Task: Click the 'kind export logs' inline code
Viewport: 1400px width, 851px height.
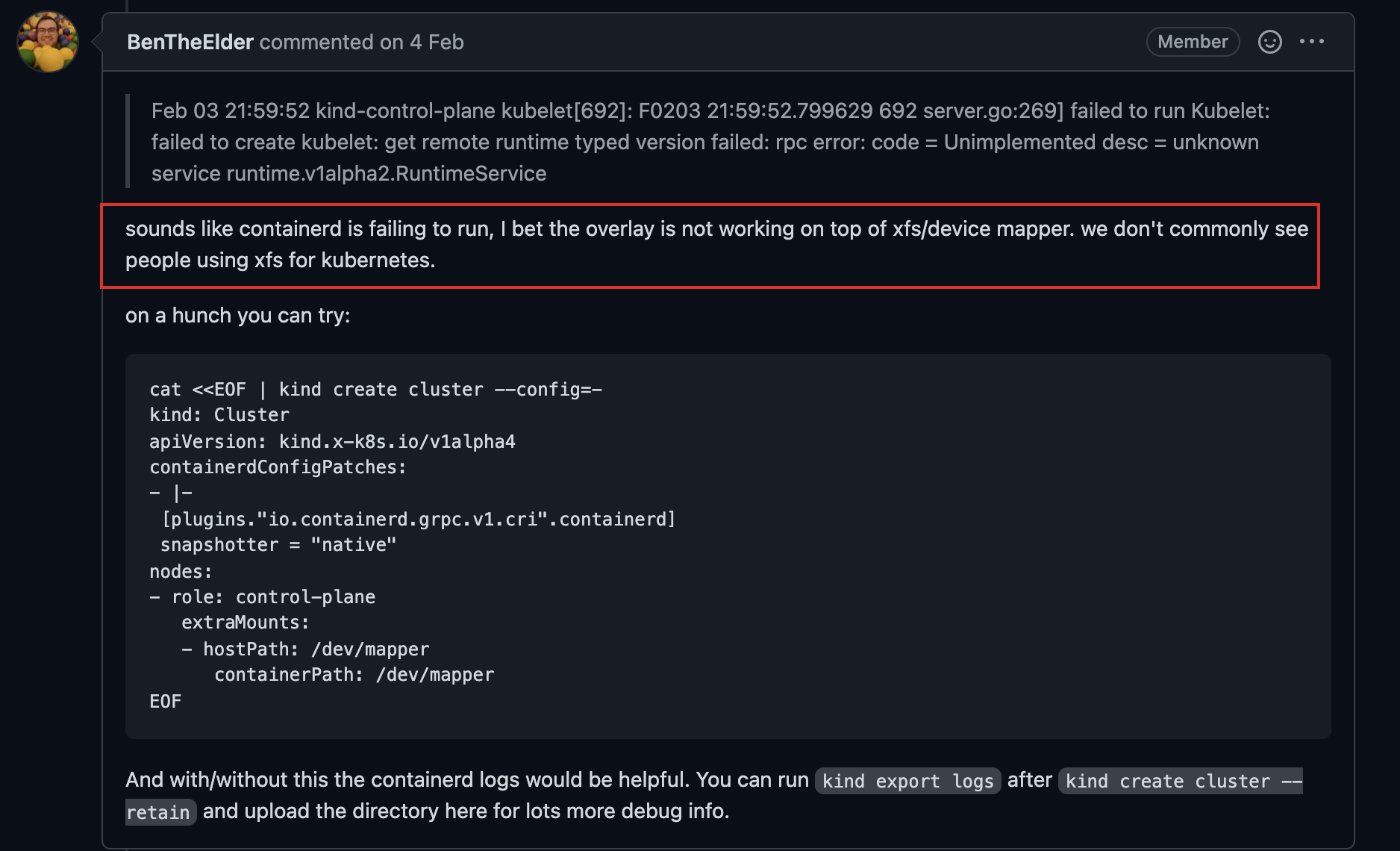Action: tap(907, 781)
